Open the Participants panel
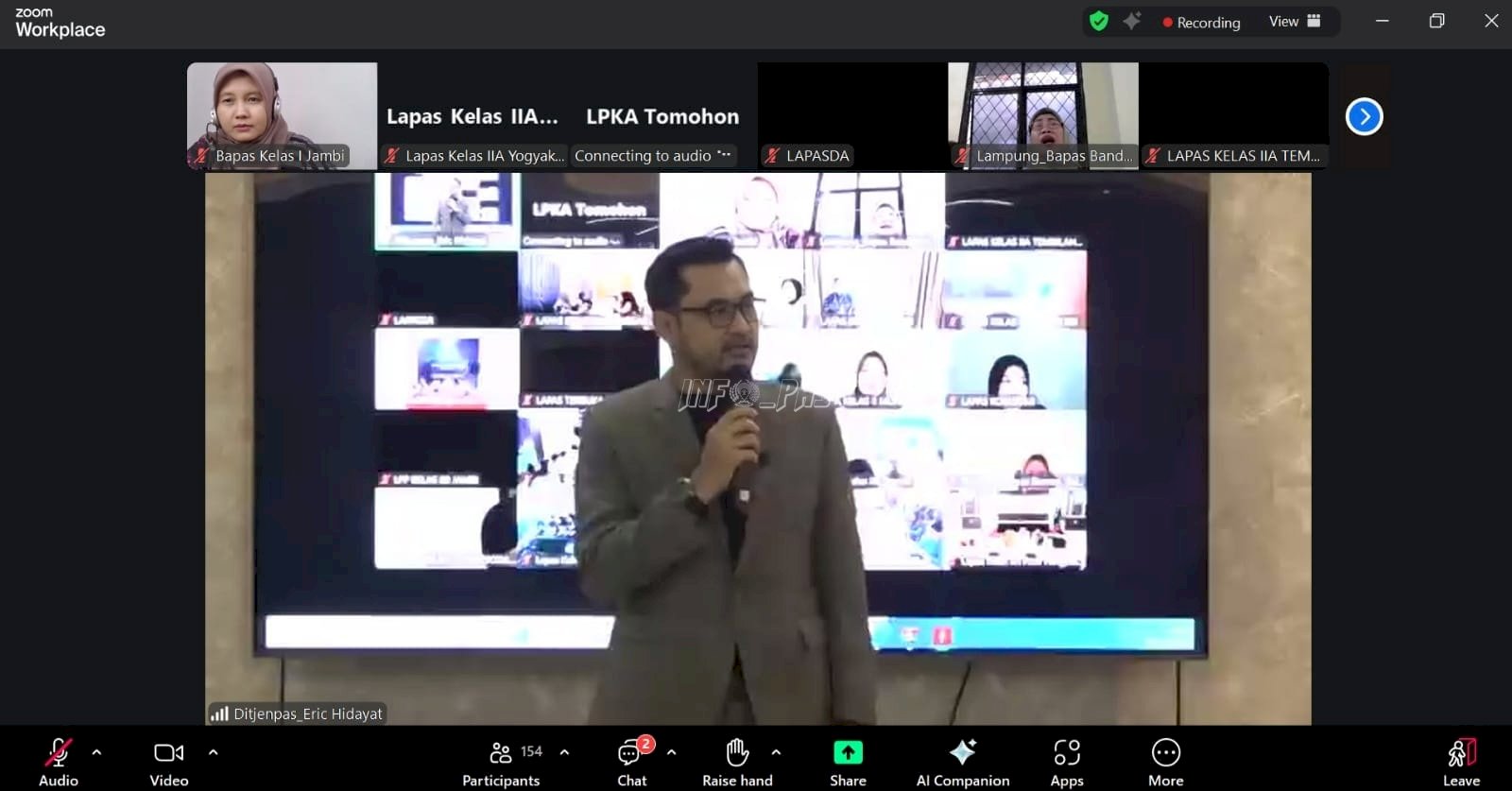This screenshot has height=791, width=1512. pyautogui.click(x=502, y=762)
